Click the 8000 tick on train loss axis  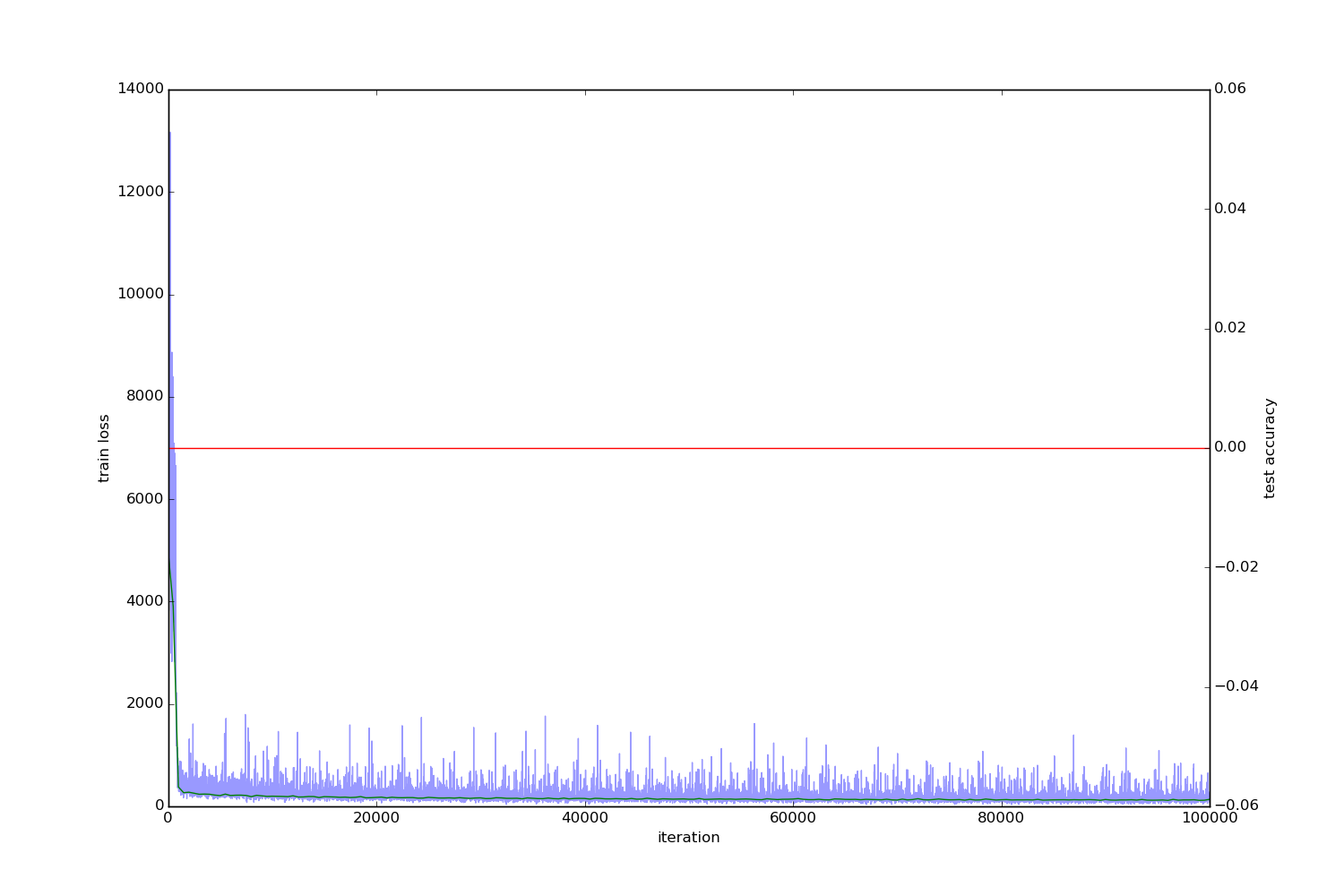(145, 396)
